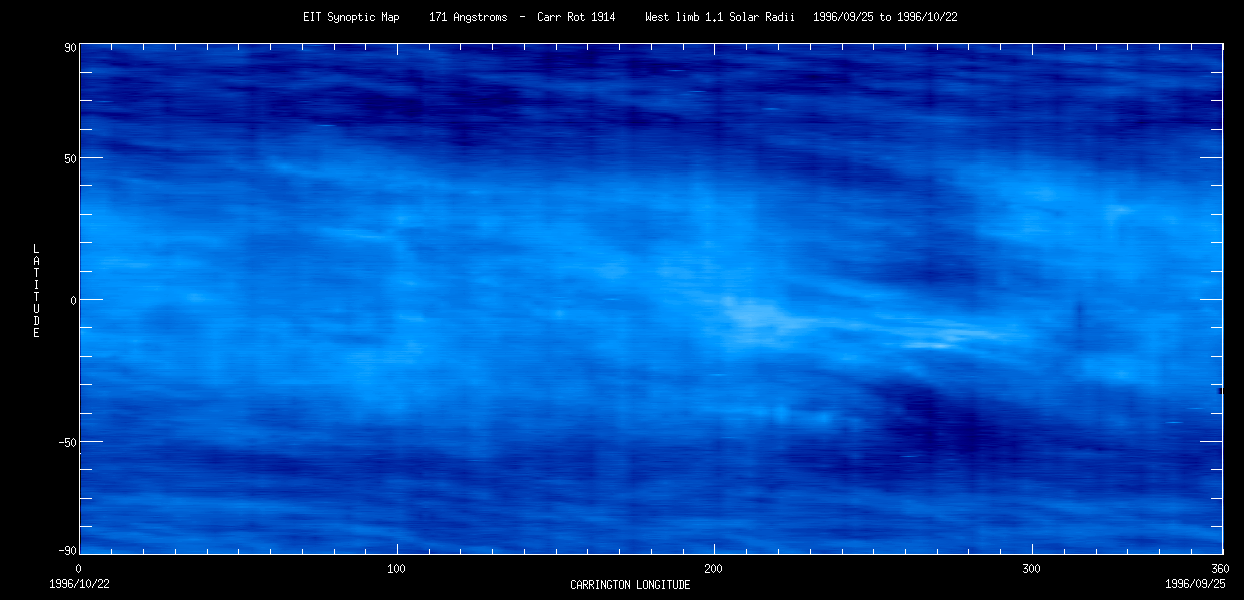Click the 1996/09/25 date at the bottom right
The width and height of the screenshot is (1244, 600).
coord(1194,583)
